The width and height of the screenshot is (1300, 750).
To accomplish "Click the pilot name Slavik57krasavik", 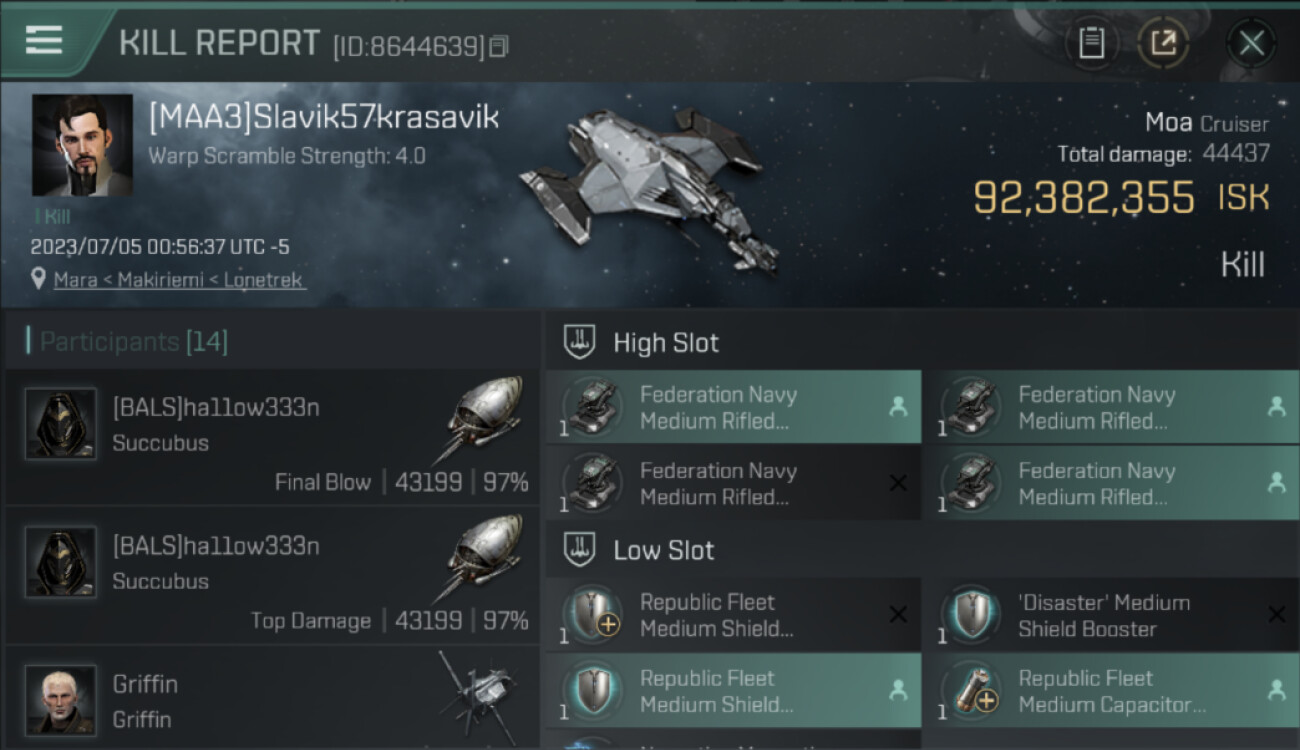I will (x=323, y=118).
